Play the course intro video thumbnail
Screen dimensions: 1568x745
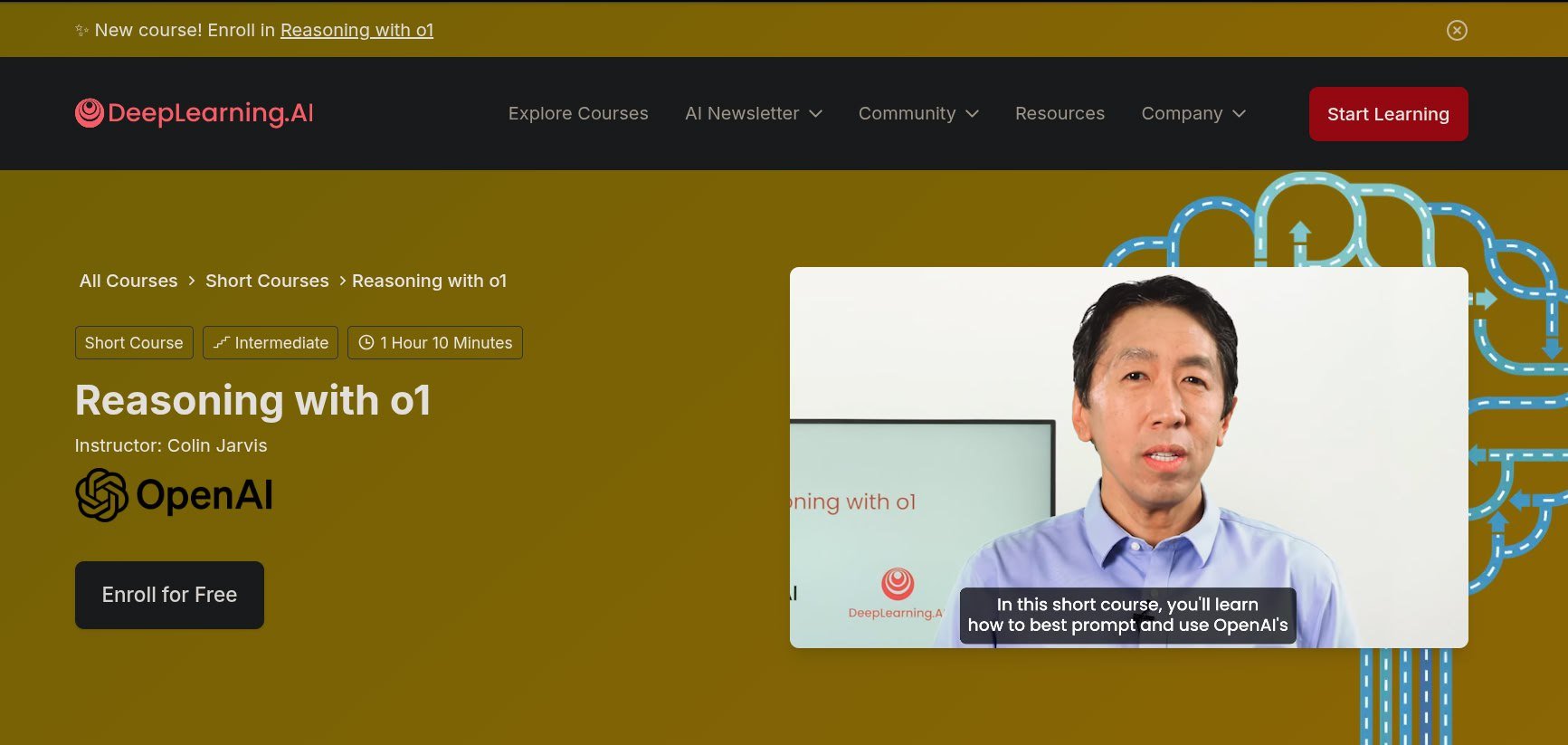pos(1128,457)
